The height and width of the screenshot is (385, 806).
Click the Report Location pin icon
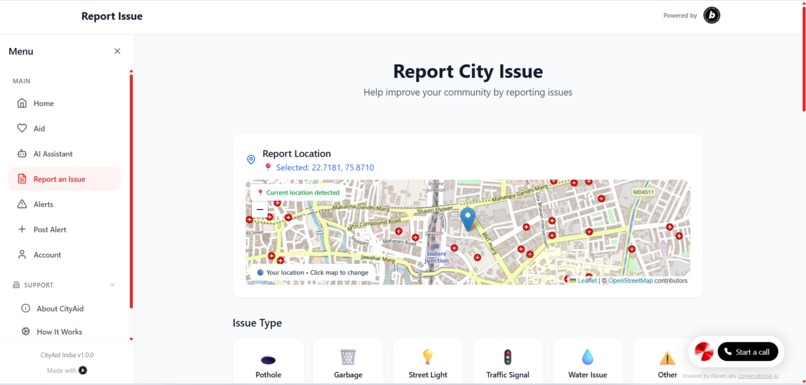click(x=251, y=160)
